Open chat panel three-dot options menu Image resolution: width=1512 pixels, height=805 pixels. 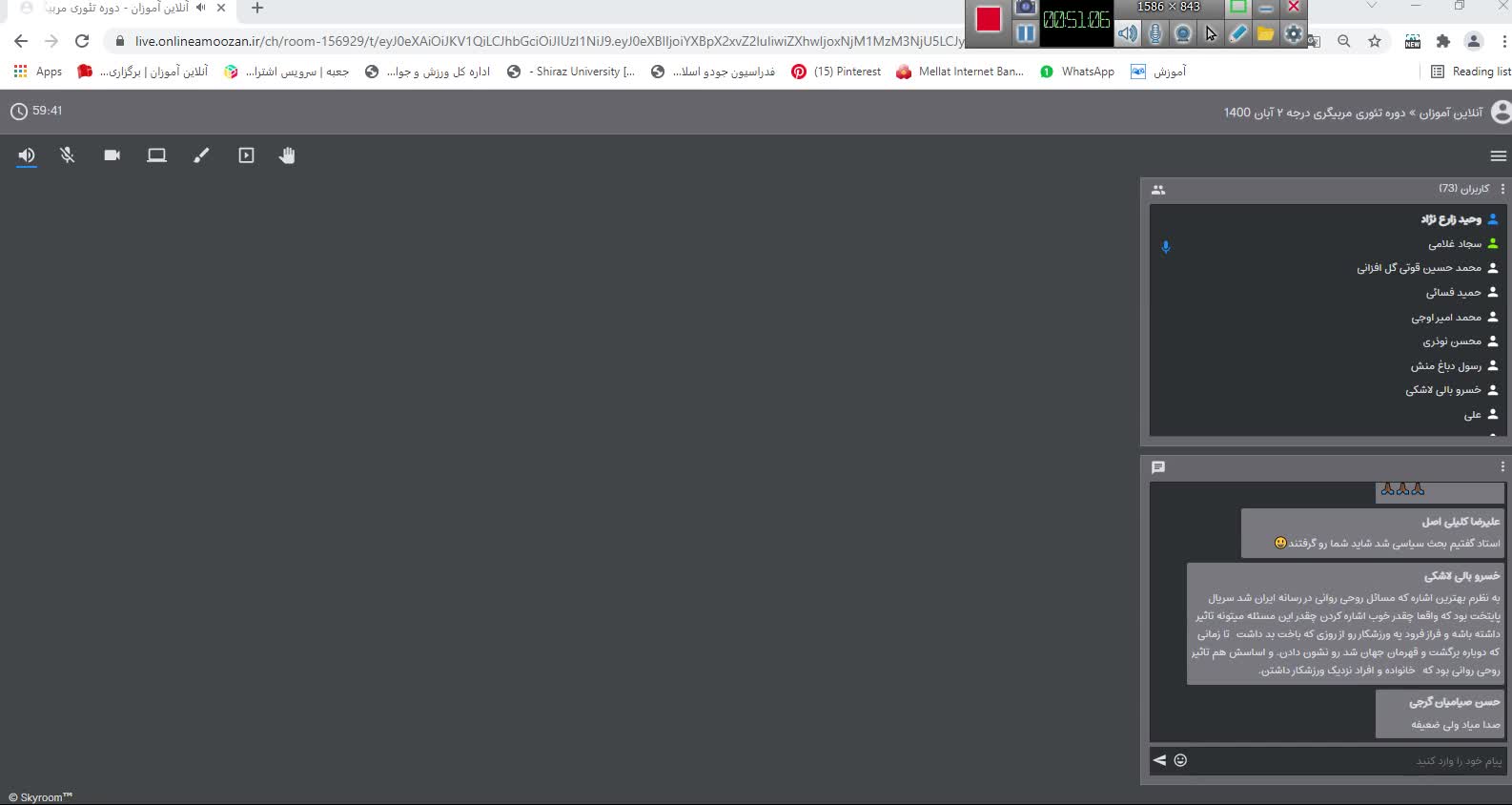pyautogui.click(x=1502, y=467)
